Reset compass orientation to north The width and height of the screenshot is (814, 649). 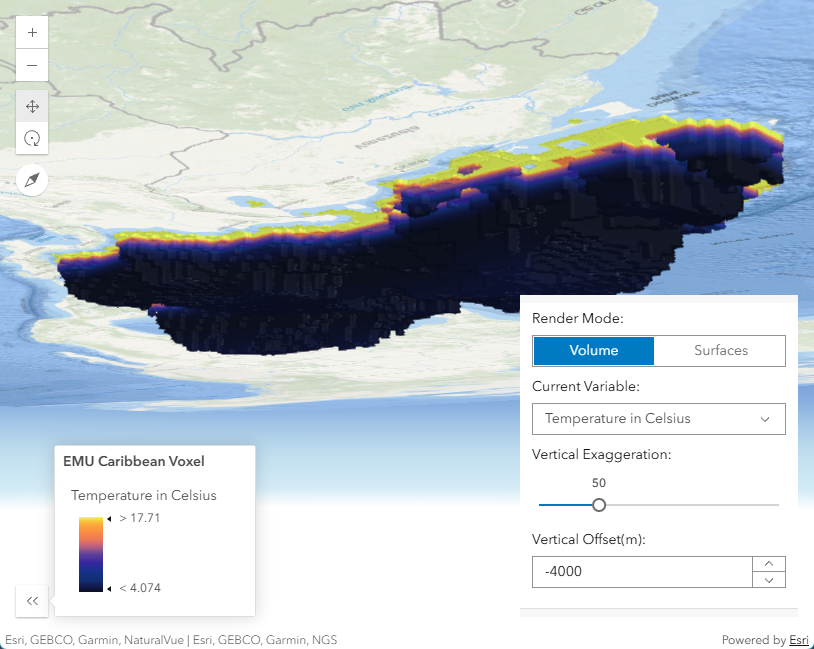(32, 180)
